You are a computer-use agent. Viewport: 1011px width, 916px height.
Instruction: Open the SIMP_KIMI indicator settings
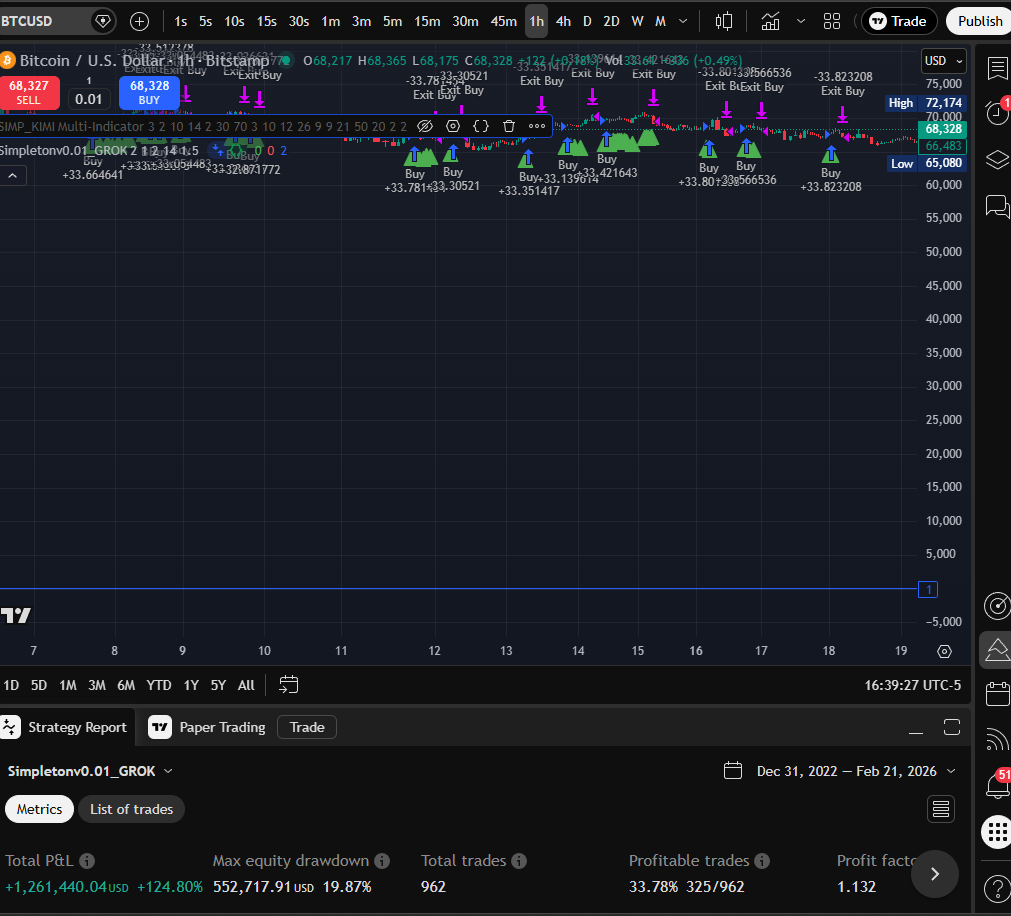(452, 126)
